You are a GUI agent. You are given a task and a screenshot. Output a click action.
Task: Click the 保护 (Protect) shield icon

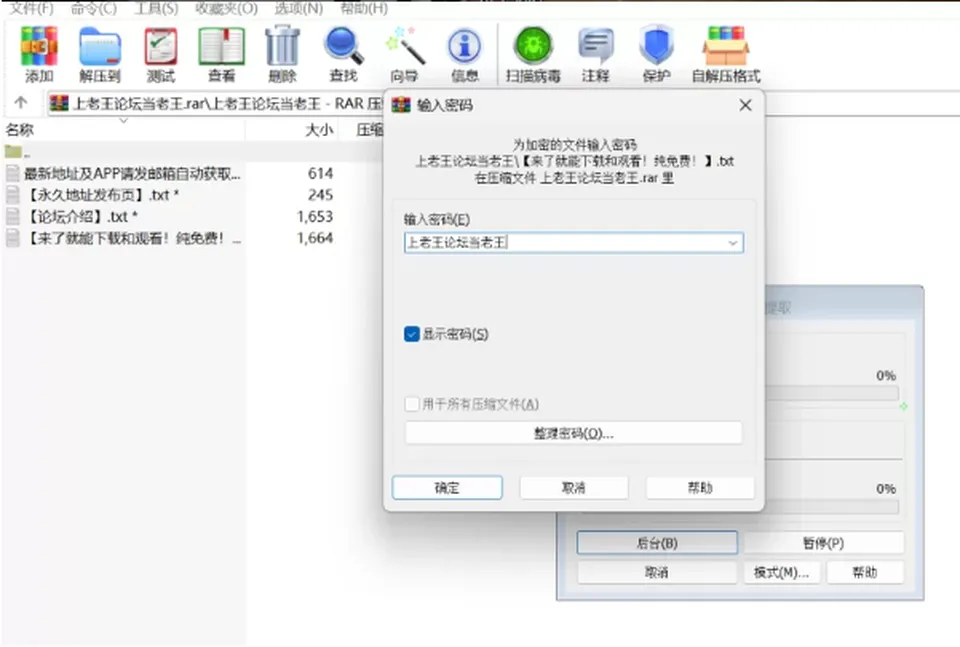point(656,54)
